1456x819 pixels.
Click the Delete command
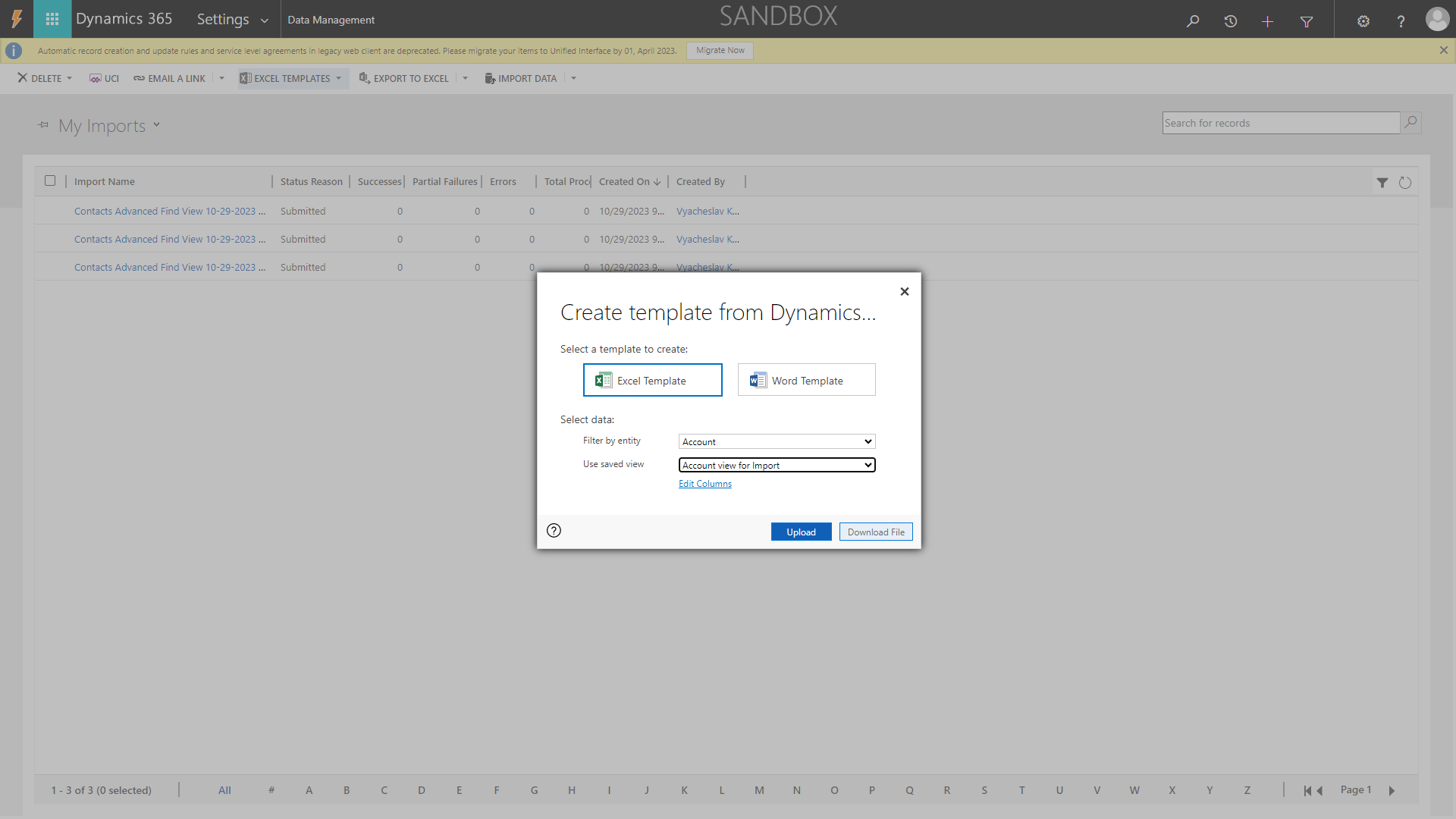coord(39,78)
